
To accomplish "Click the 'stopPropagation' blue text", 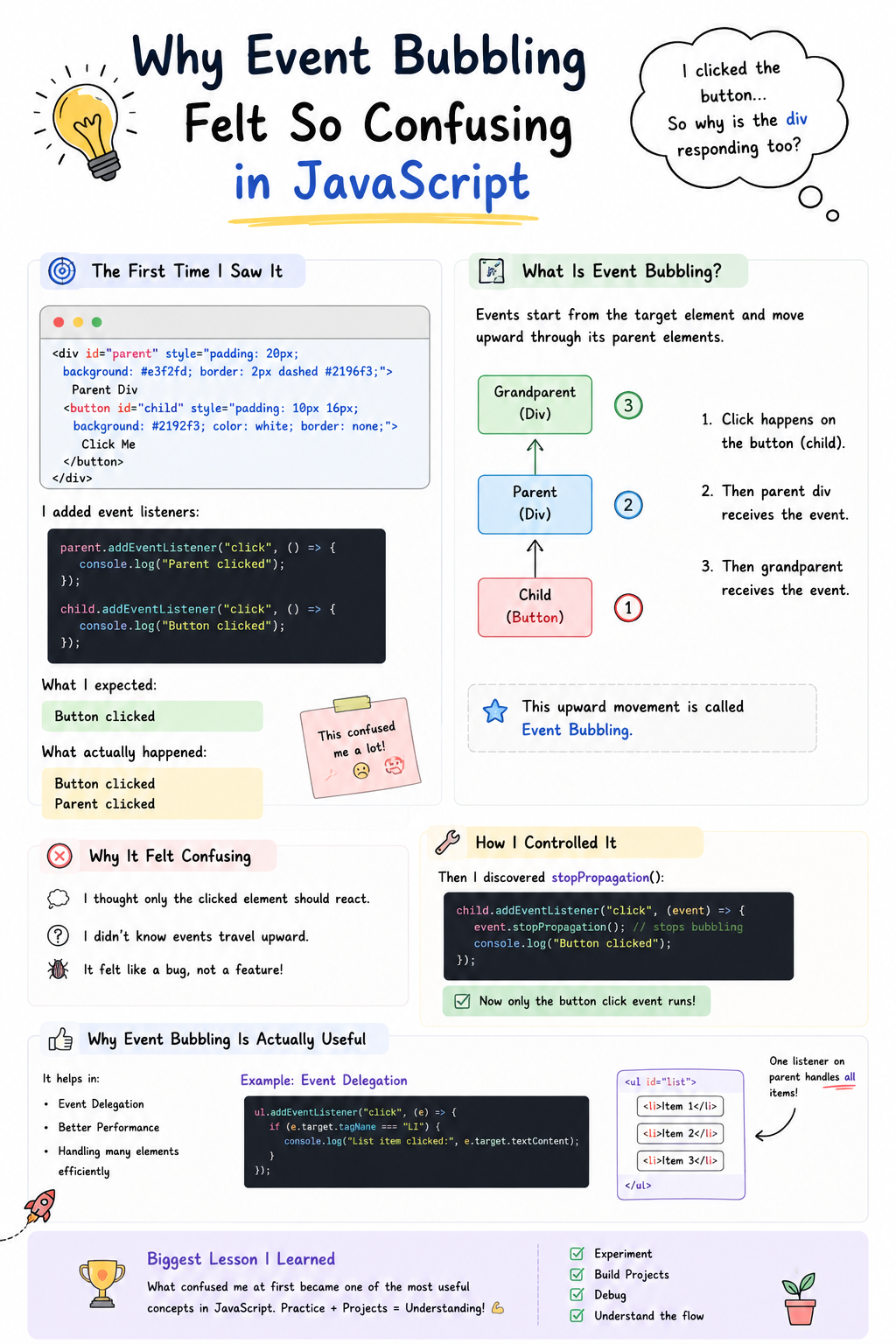I will [600, 877].
